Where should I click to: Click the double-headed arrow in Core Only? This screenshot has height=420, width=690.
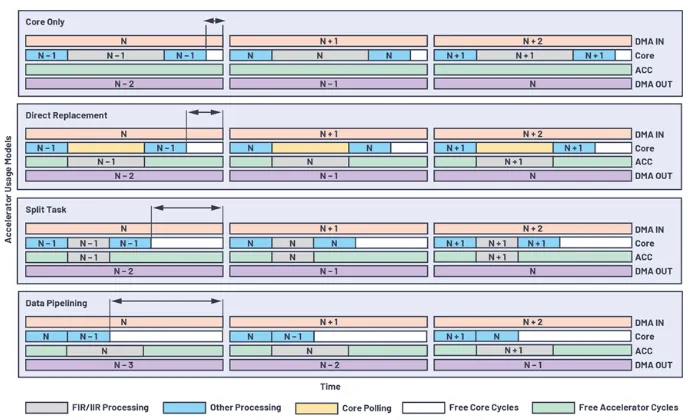click(x=214, y=20)
